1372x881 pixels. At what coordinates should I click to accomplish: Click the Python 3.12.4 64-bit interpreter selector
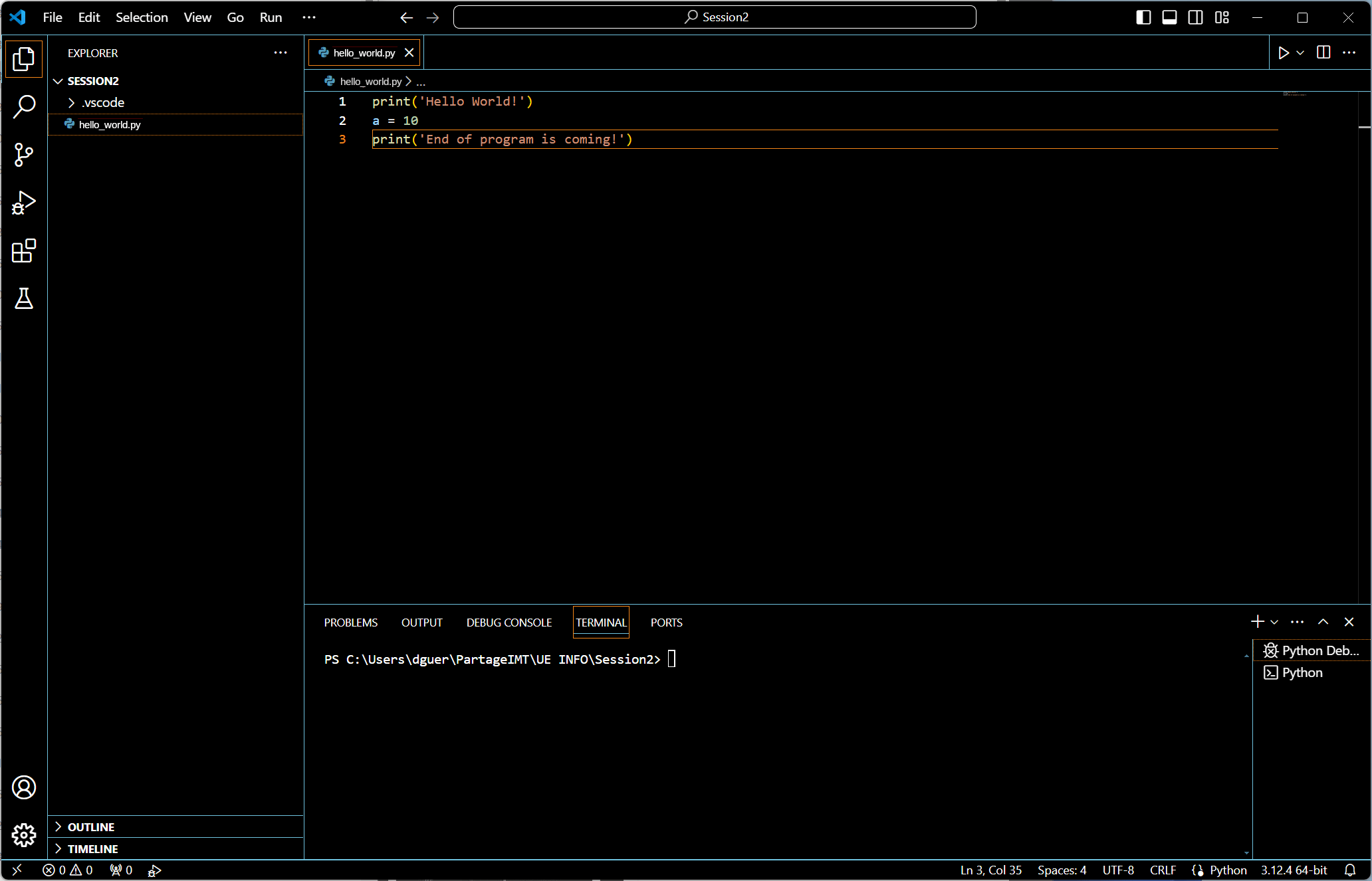[1294, 870]
